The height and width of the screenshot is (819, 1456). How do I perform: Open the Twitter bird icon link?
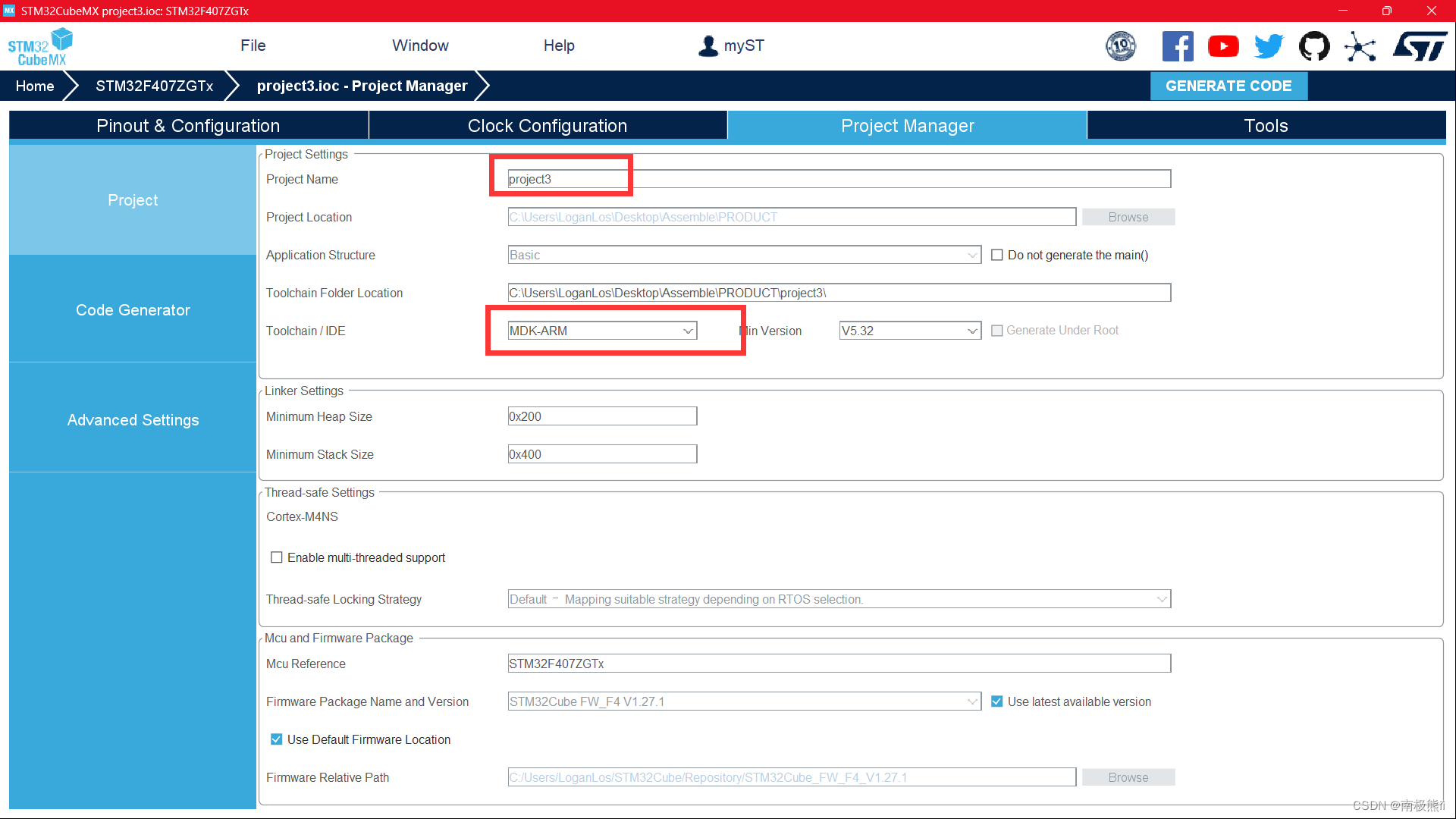pos(1268,46)
